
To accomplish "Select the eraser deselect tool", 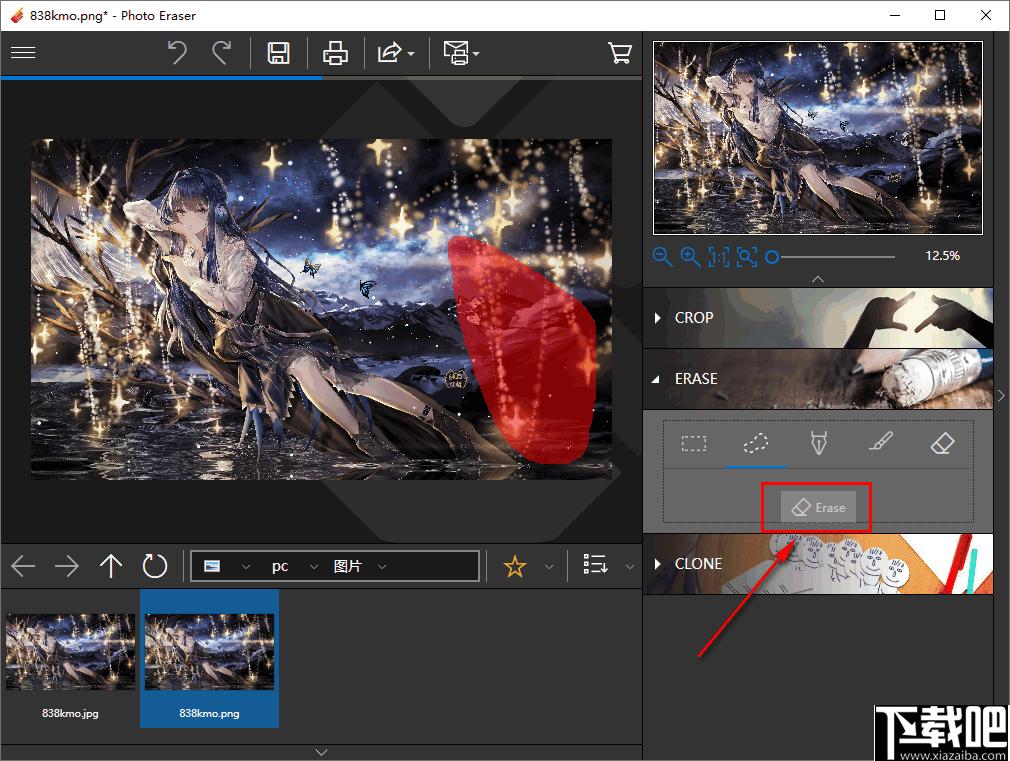I will 942,443.
